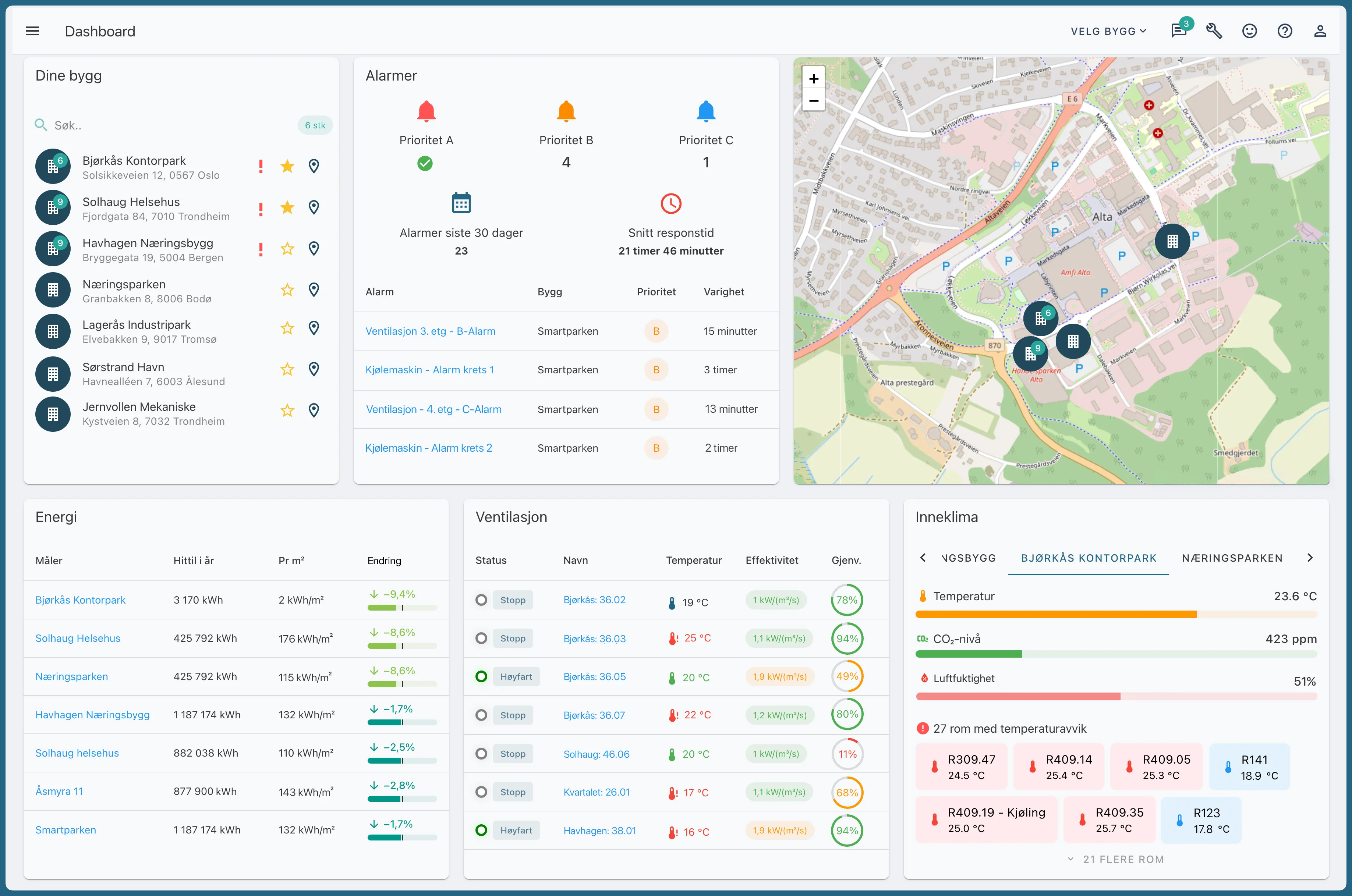The image size is (1352, 896).
Task: Unfavorite Bjørkås Kontorpark star
Action: tap(287, 166)
